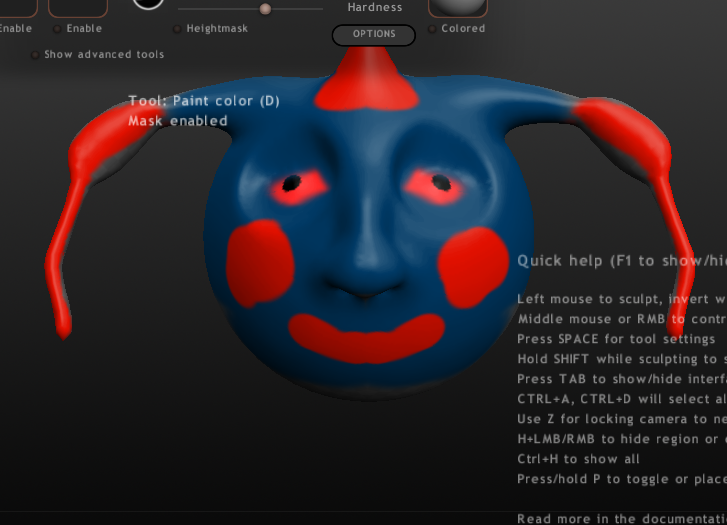Toggle the Enable option nearest Heightmask
727x525 pixels.
(x=57, y=29)
